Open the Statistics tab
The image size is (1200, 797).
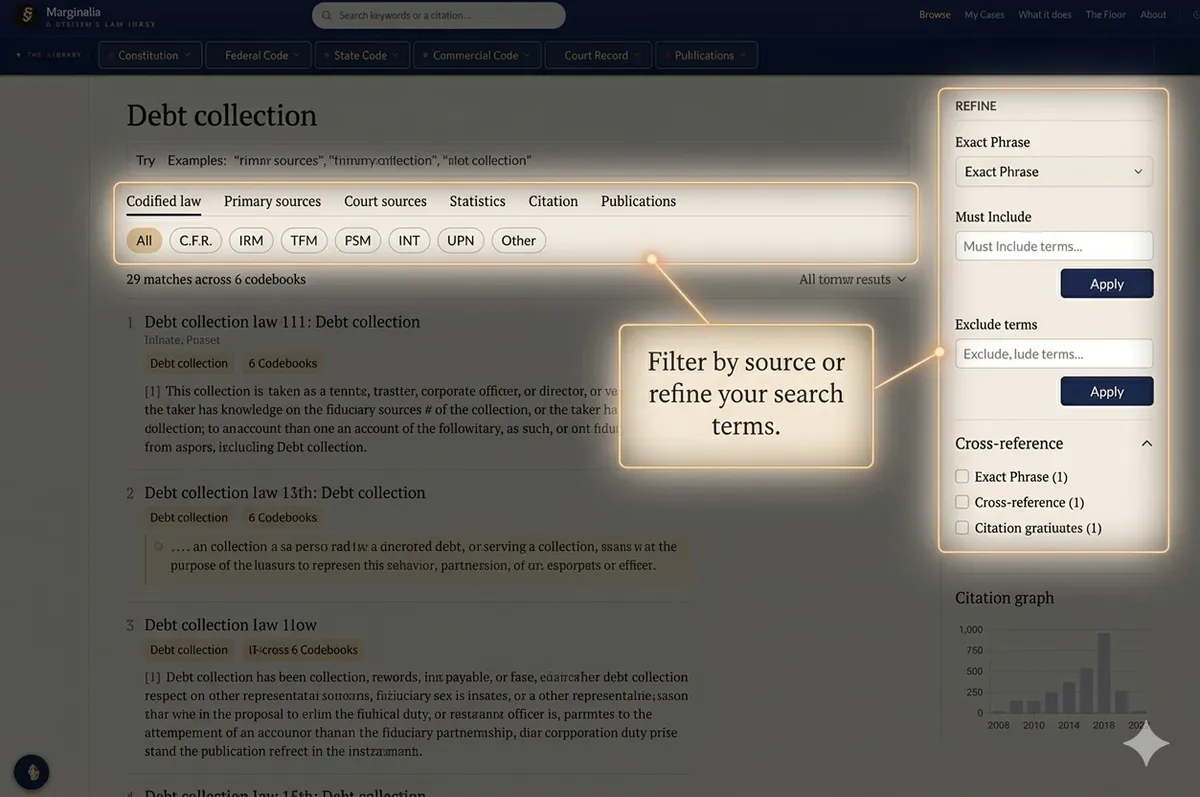pyautogui.click(x=477, y=201)
